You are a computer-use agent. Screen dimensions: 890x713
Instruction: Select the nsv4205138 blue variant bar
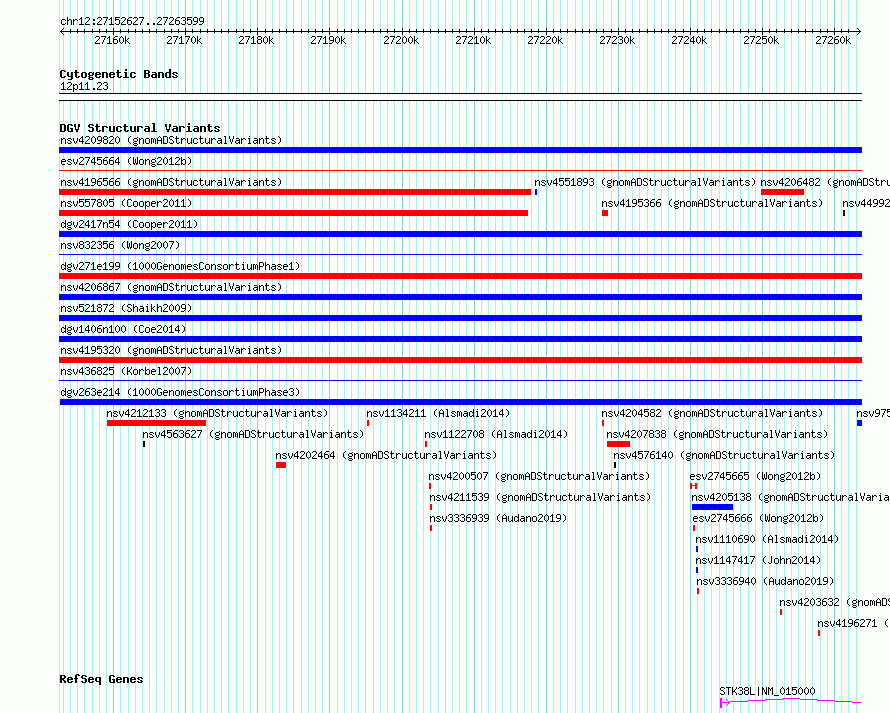click(712, 507)
